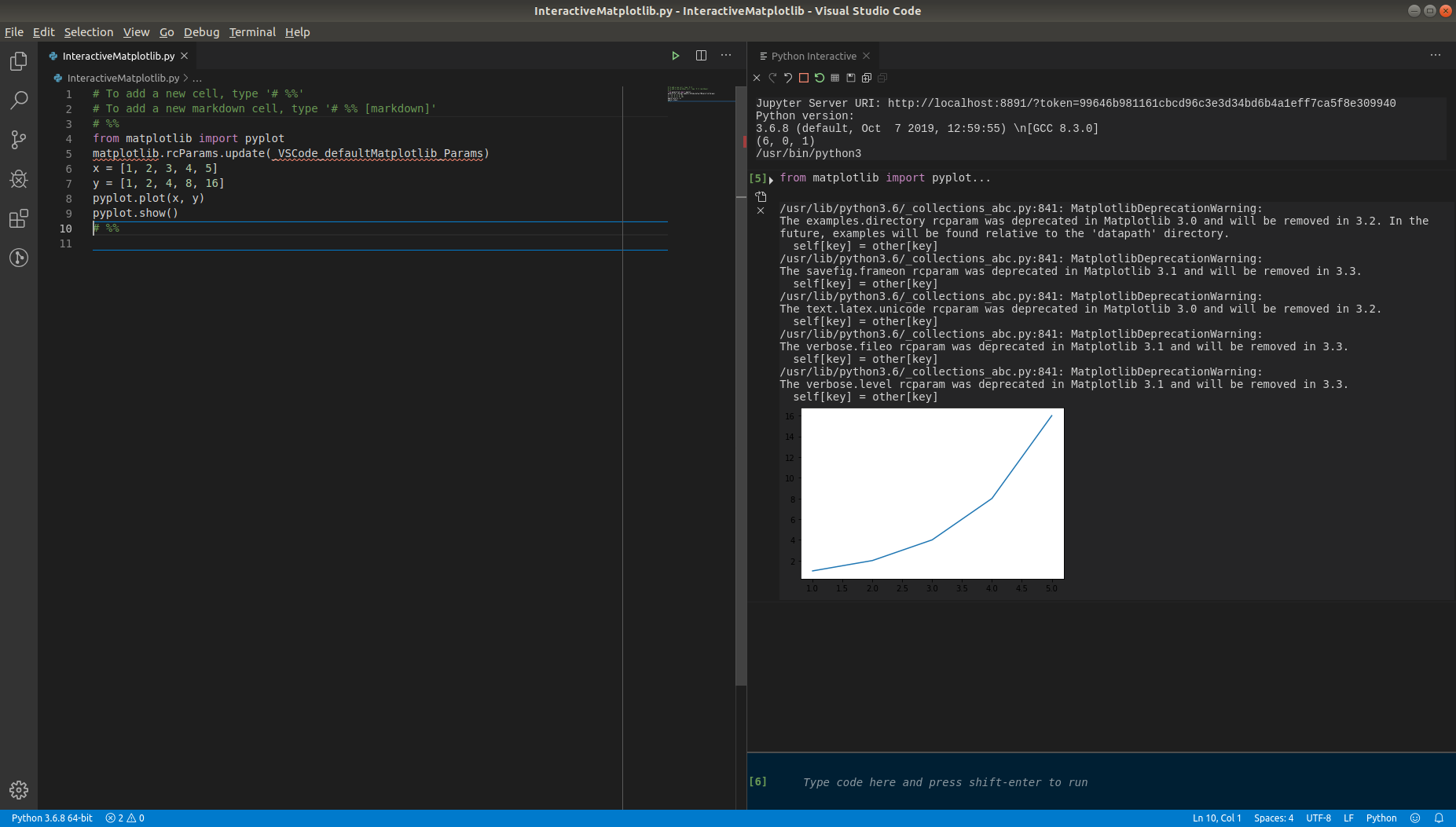Expand breadcrumb chevron after InteractiveMatplotlib.py
The width and height of the screenshot is (1456, 827).
coord(185,78)
